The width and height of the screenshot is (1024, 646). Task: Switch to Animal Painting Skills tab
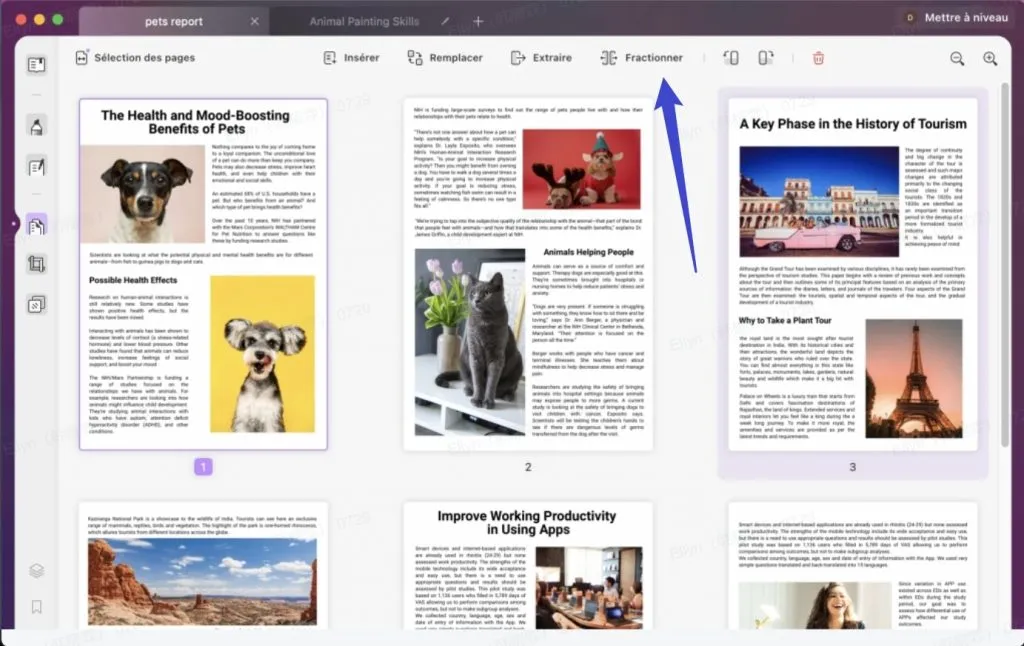(364, 21)
